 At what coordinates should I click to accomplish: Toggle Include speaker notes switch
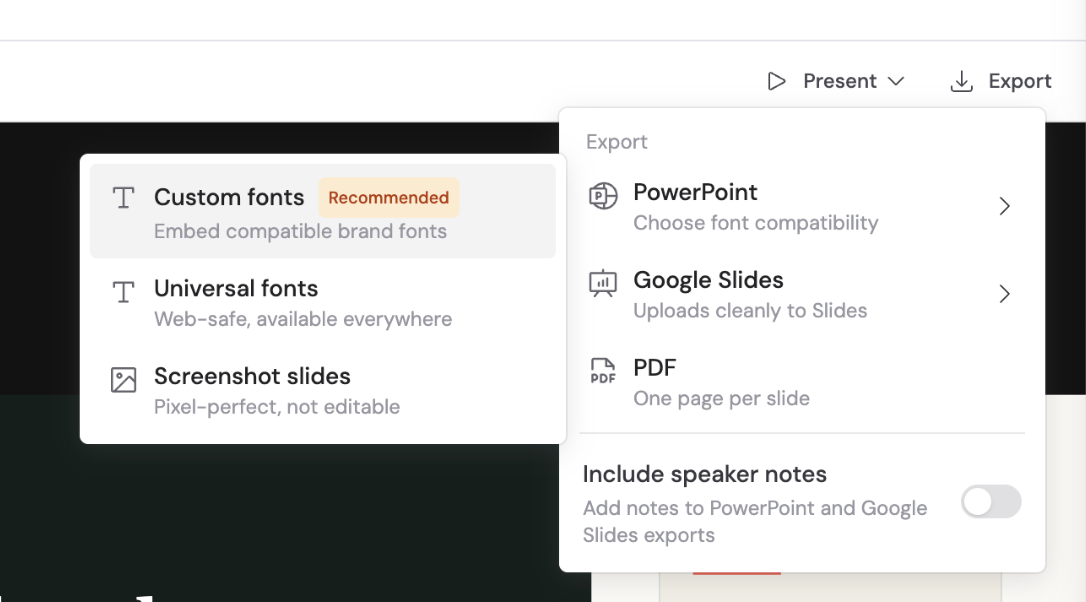(991, 502)
